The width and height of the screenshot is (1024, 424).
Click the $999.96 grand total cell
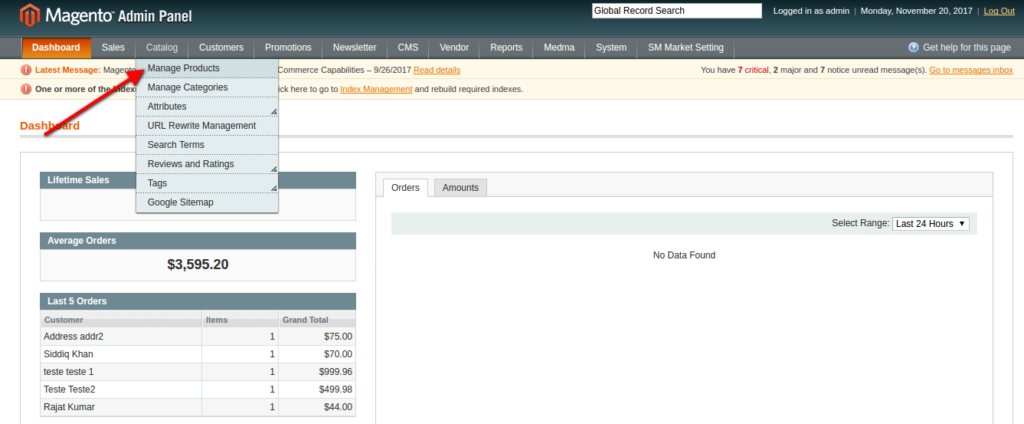pos(317,372)
